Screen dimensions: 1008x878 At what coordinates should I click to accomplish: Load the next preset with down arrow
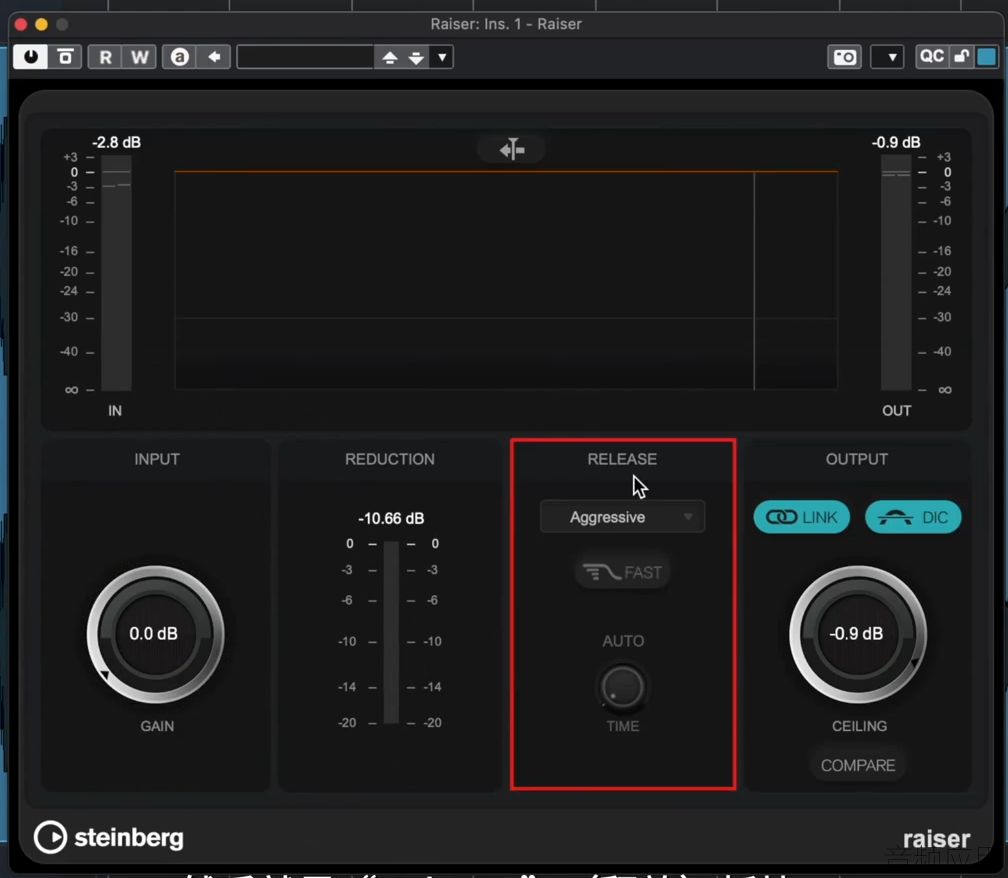coord(417,58)
